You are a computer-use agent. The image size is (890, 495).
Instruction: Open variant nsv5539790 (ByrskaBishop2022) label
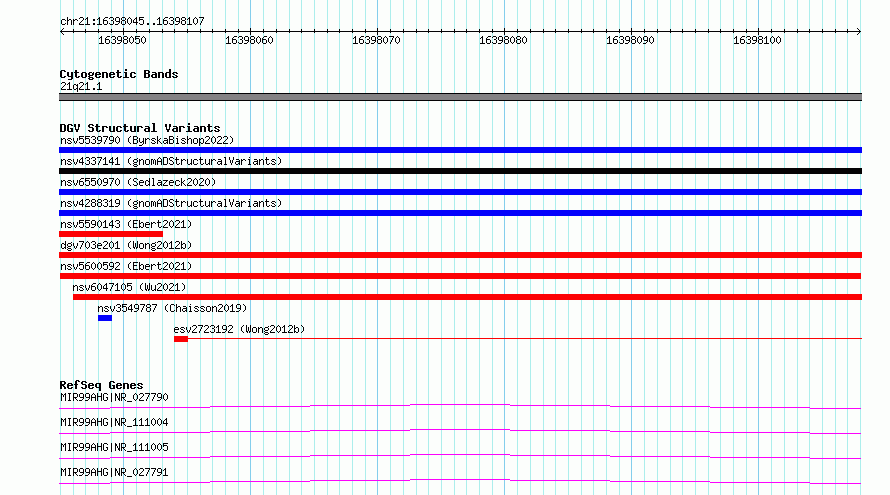147,140
